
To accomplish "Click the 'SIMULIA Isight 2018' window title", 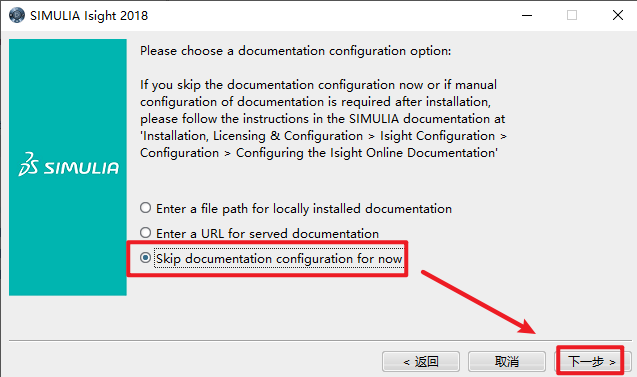I will coord(89,15).
